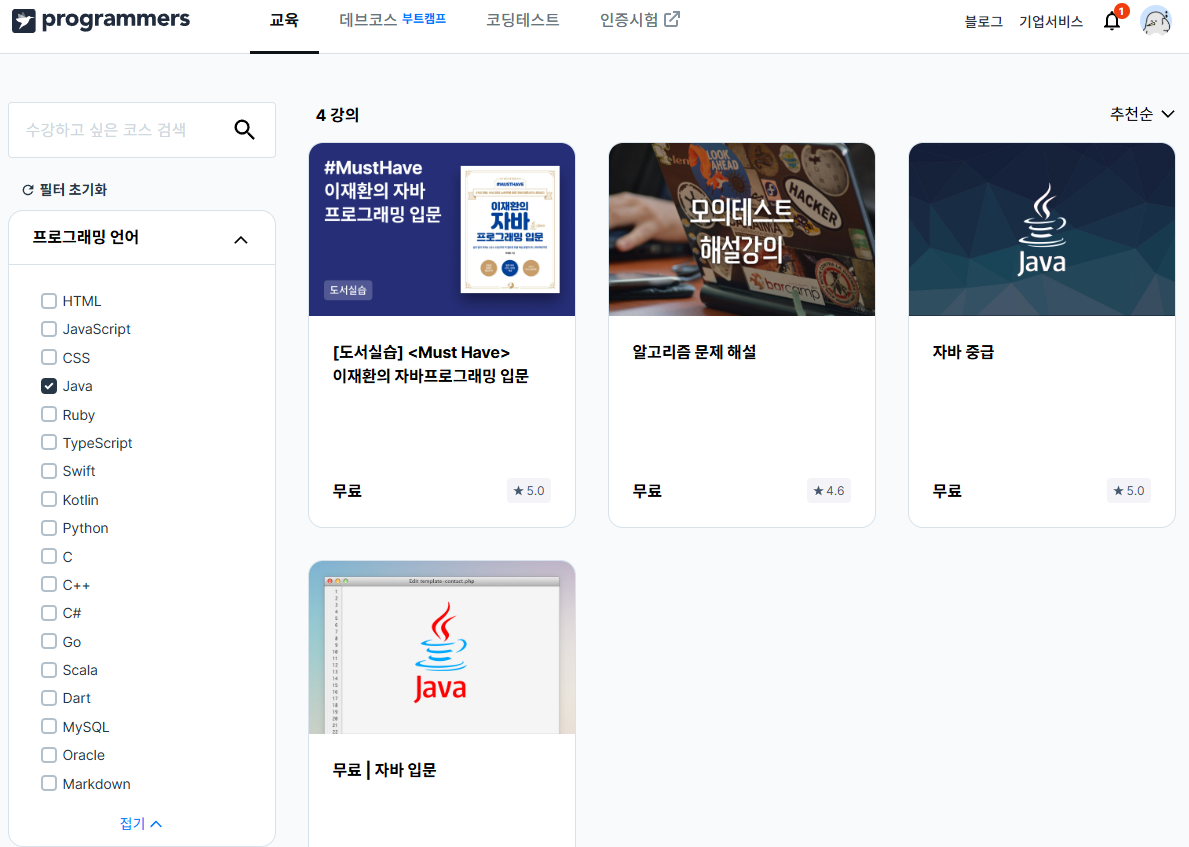Check the Markdown checkbox

(49, 783)
